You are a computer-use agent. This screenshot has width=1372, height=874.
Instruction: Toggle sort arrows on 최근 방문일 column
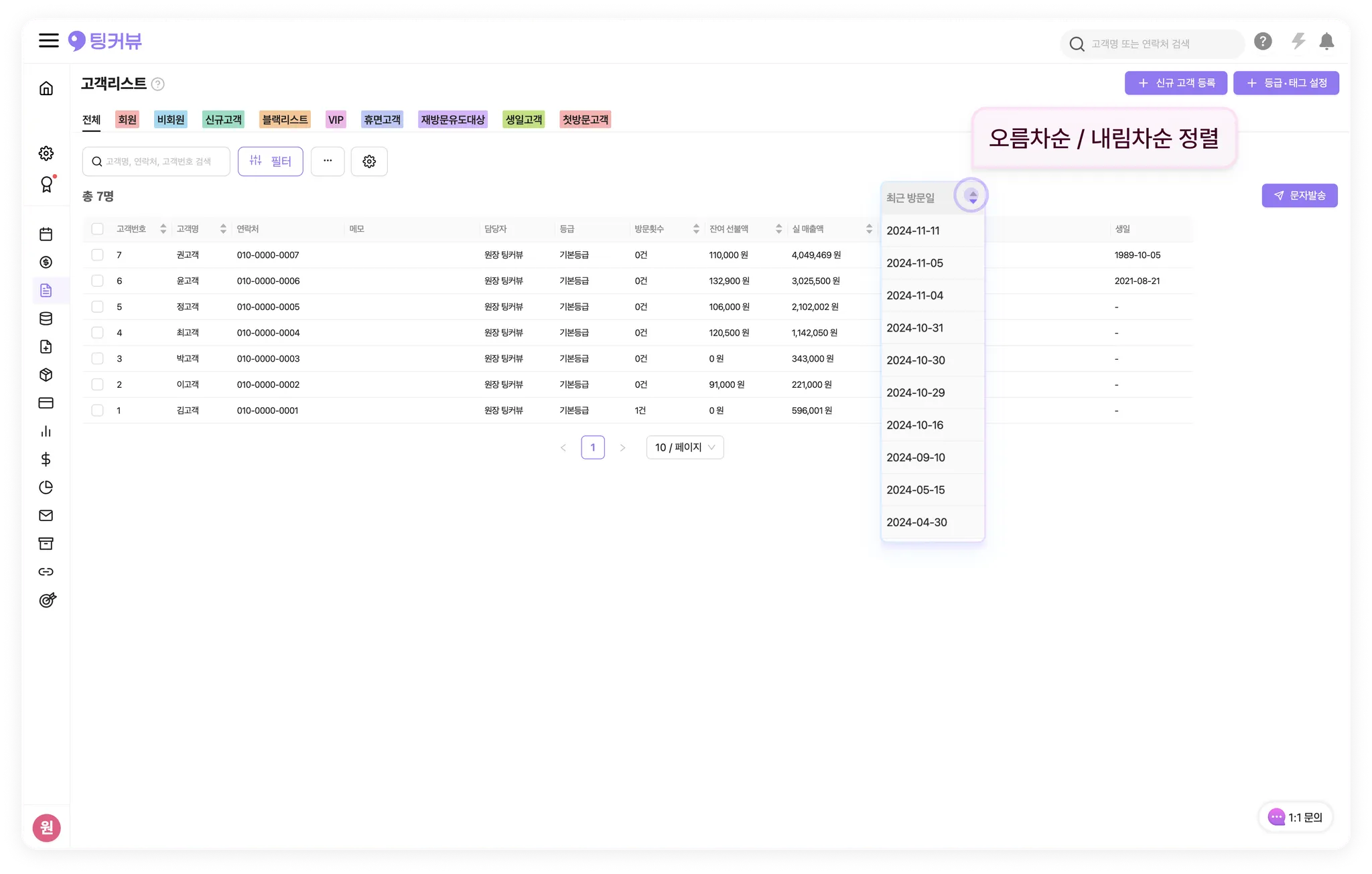point(972,196)
